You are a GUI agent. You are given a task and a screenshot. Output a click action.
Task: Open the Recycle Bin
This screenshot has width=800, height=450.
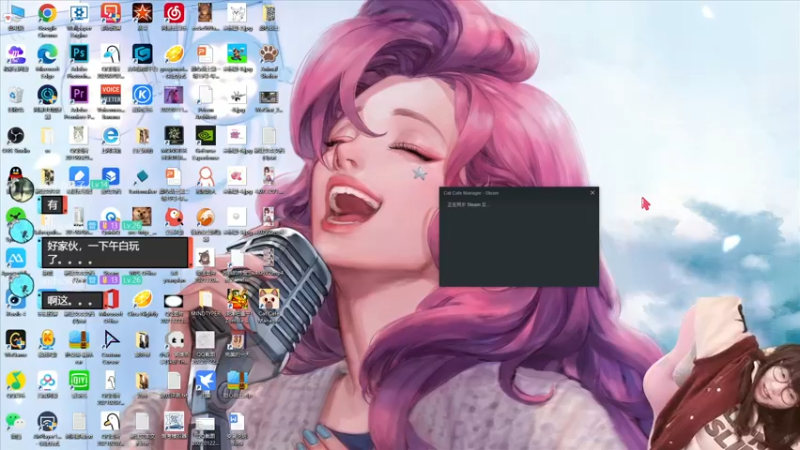15,95
